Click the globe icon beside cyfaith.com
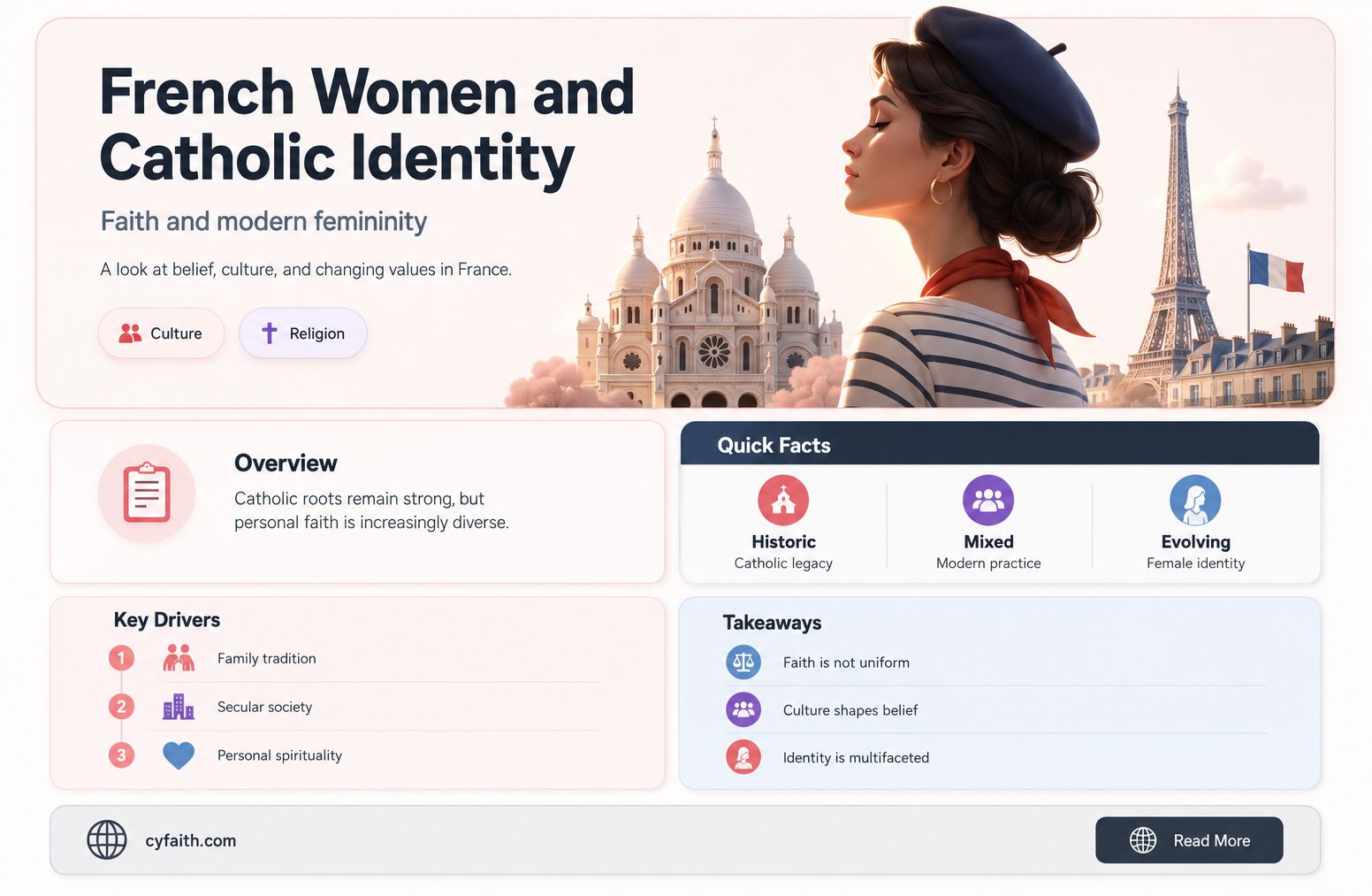Viewport: 1372px width, 896px height. [107, 839]
